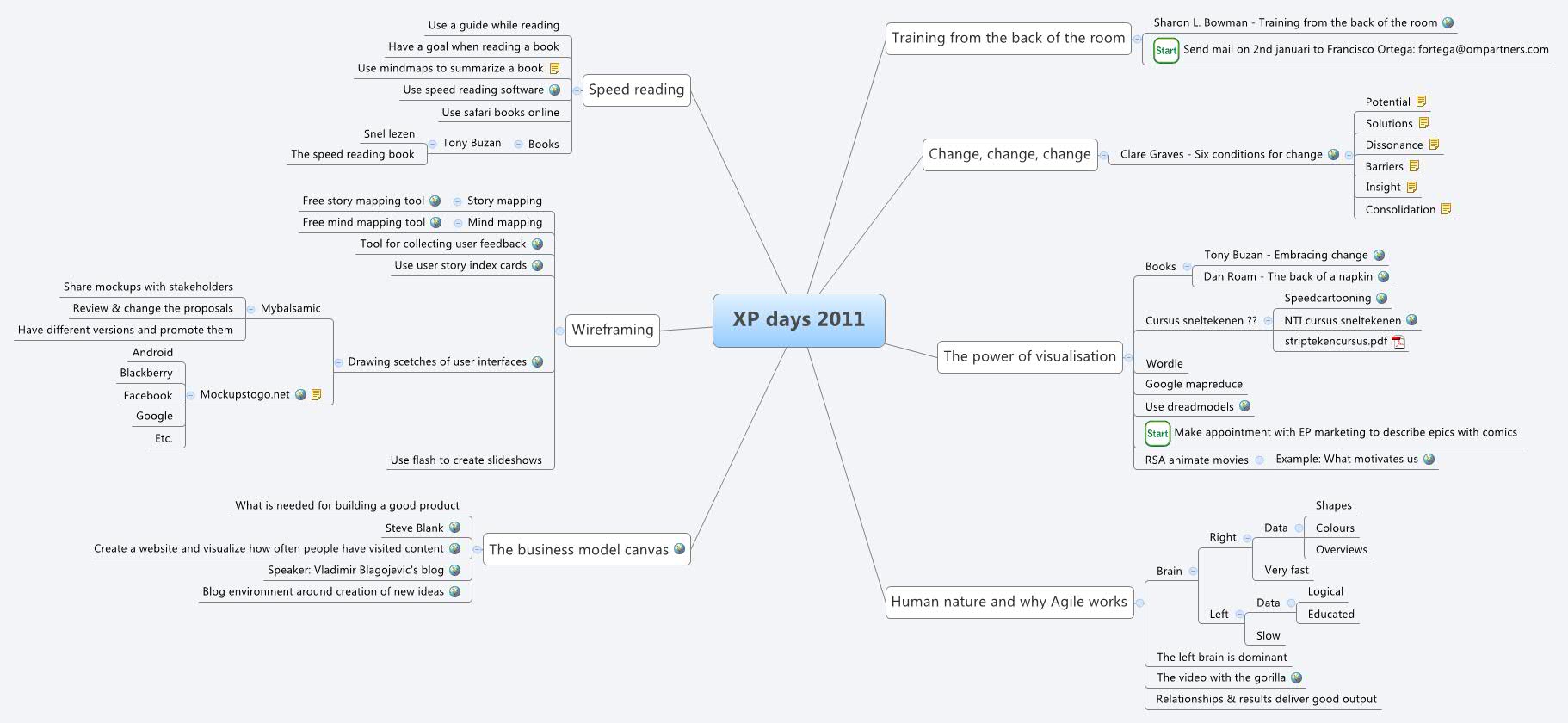Collapse The power of visualisation branch
Screen dimensions: 1568x723
click(x=1128, y=357)
